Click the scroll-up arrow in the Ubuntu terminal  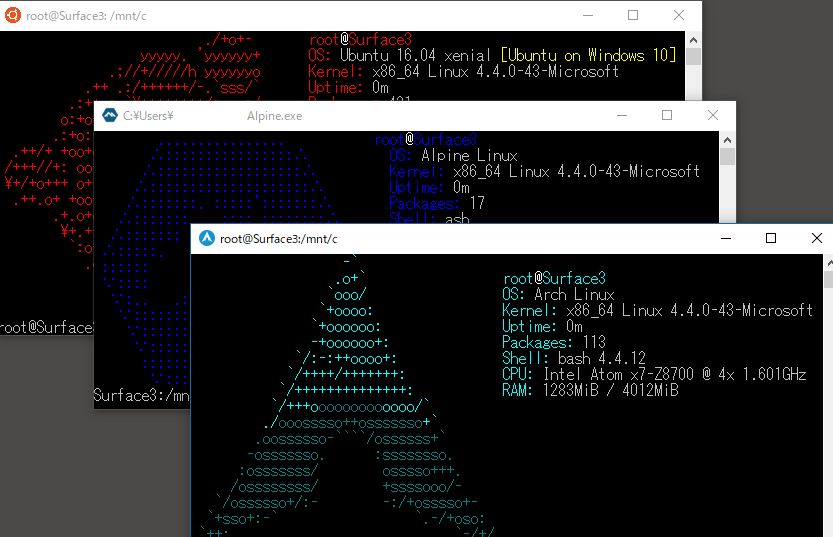(694, 39)
